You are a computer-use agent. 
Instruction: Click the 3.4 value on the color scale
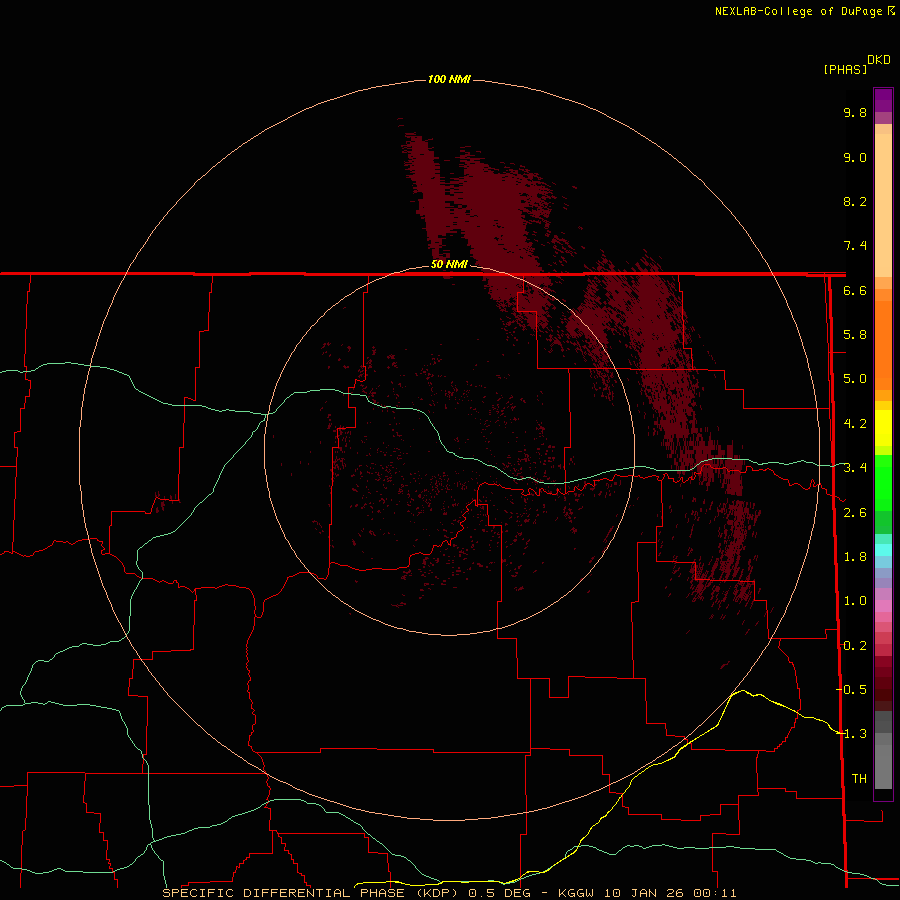pos(855,468)
